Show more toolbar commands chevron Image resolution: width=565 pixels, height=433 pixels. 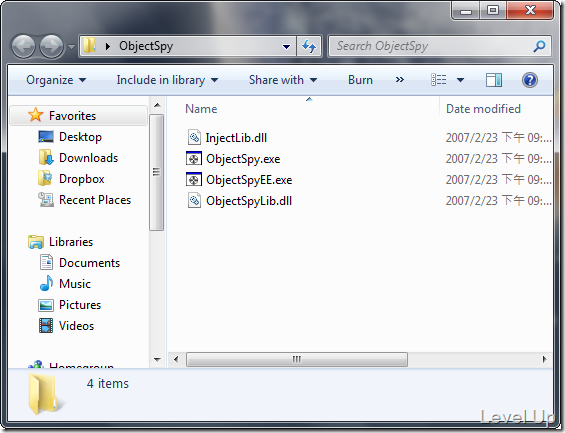[400, 80]
